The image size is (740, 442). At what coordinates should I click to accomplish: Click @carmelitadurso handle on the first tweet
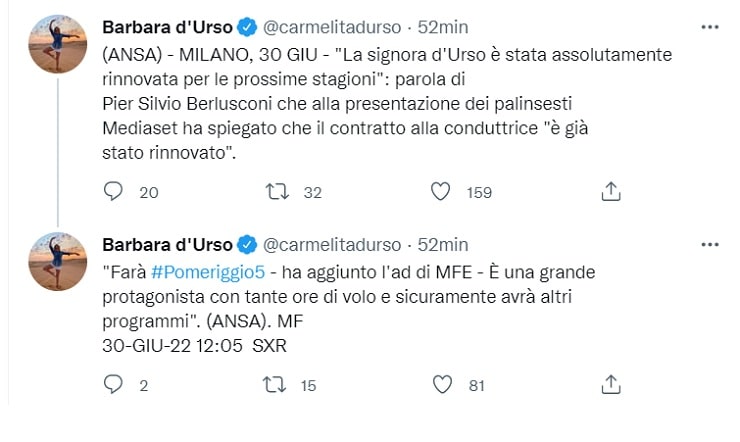pyautogui.click(x=332, y=27)
